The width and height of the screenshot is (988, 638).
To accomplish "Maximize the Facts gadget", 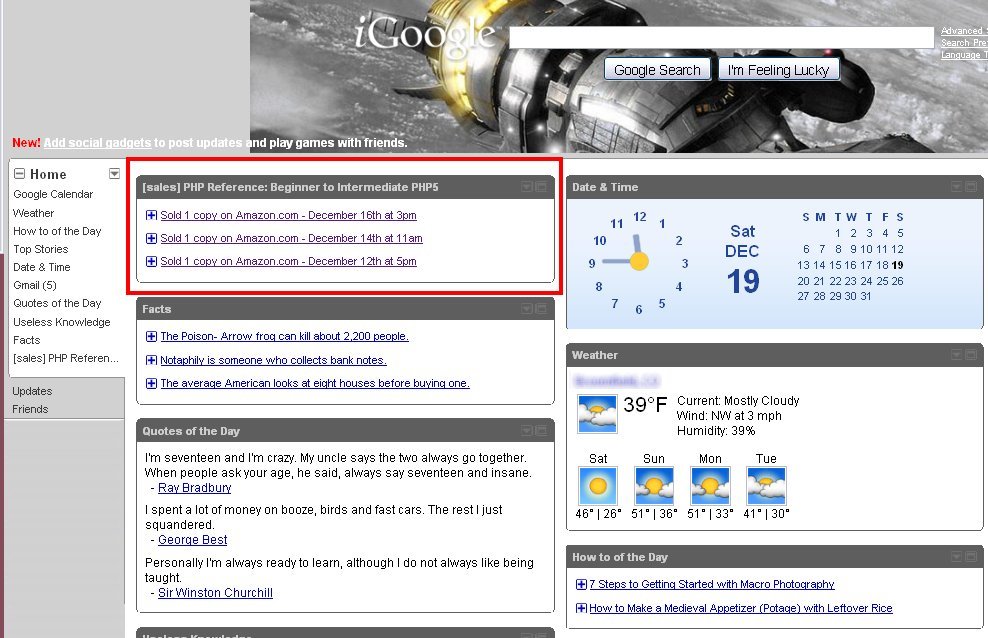I will pos(541,309).
